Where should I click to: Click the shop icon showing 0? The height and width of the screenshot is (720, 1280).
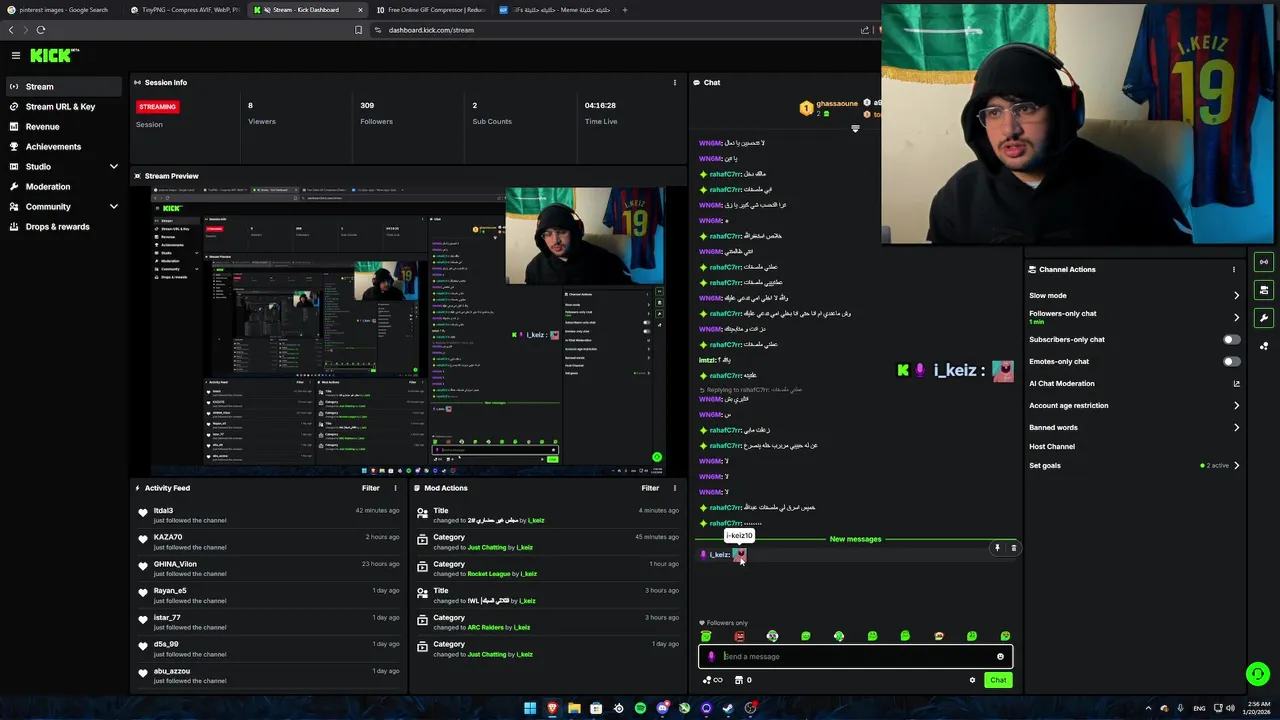pyautogui.click(x=743, y=680)
